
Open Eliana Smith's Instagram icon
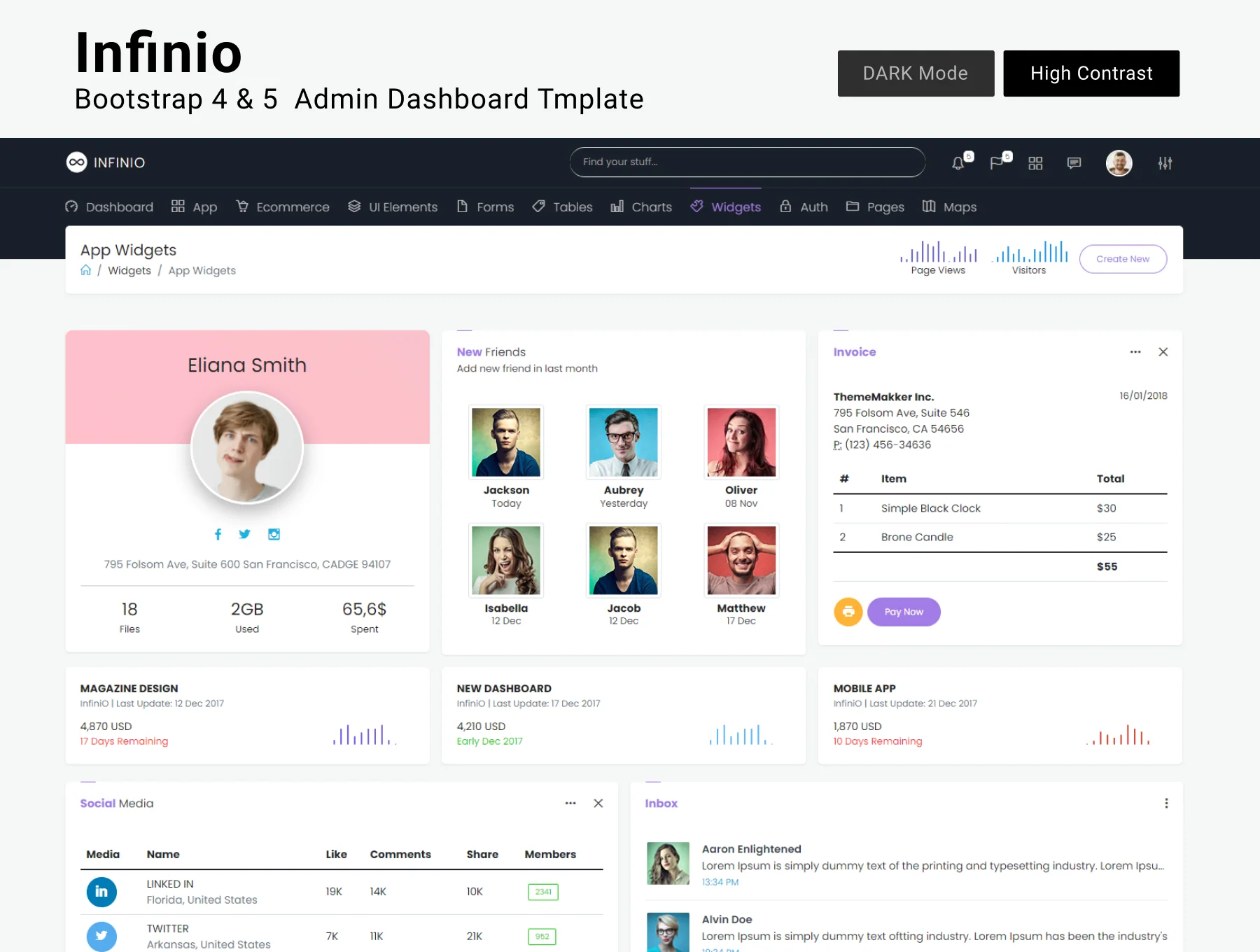pos(274,534)
